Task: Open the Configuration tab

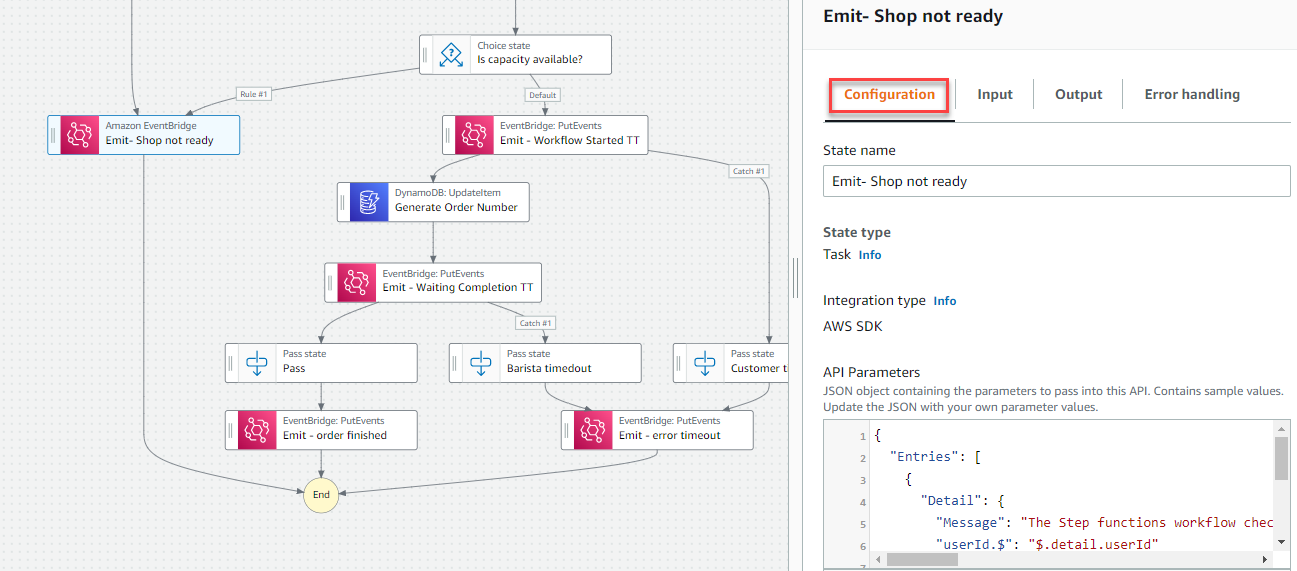Action: (889, 95)
